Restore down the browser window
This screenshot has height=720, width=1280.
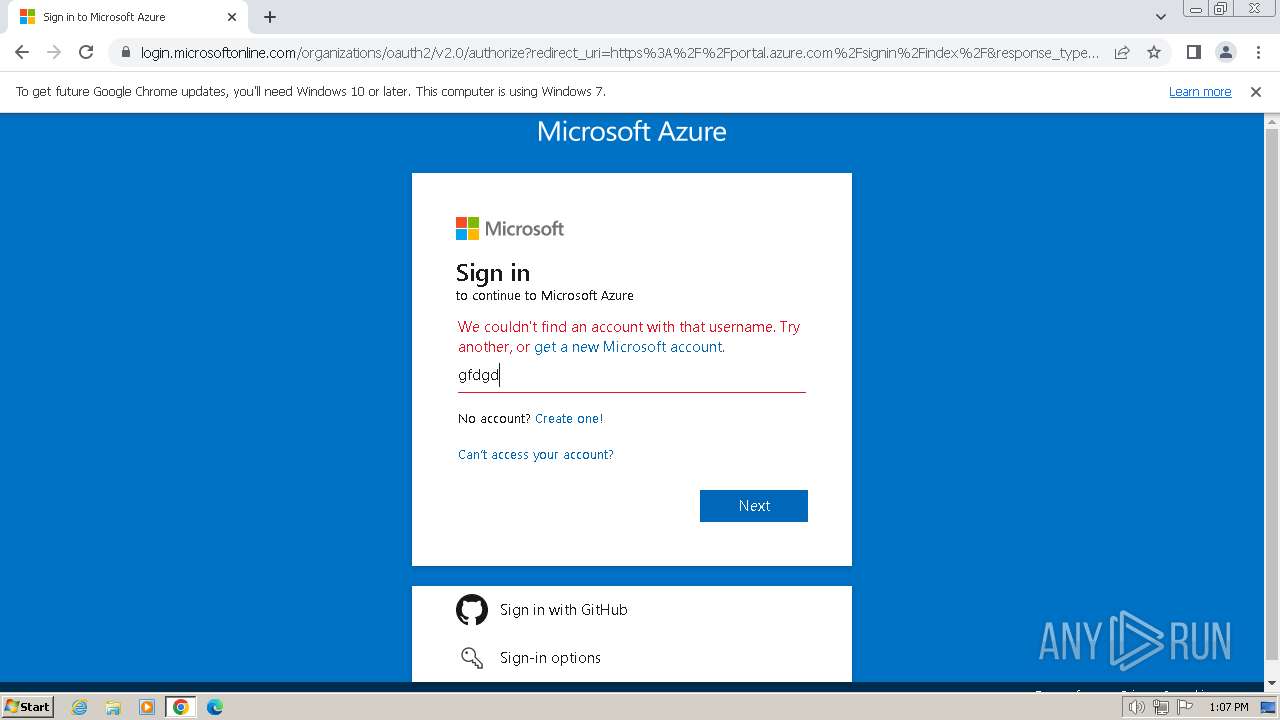[1221, 8]
